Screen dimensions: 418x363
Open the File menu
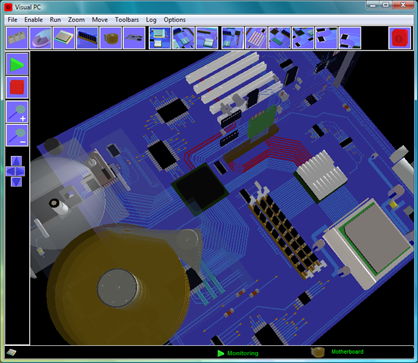[x=12, y=20]
